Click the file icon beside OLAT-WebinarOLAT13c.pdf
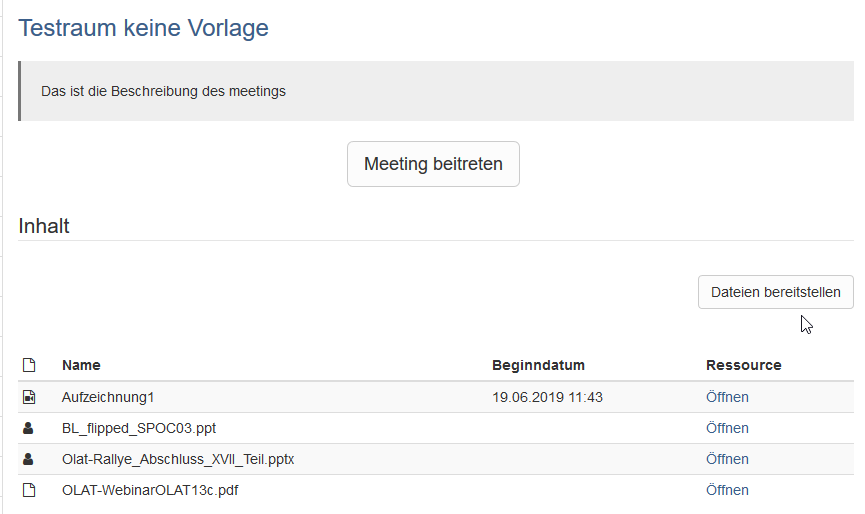Image resolution: width=865 pixels, height=514 pixels. tap(29, 491)
